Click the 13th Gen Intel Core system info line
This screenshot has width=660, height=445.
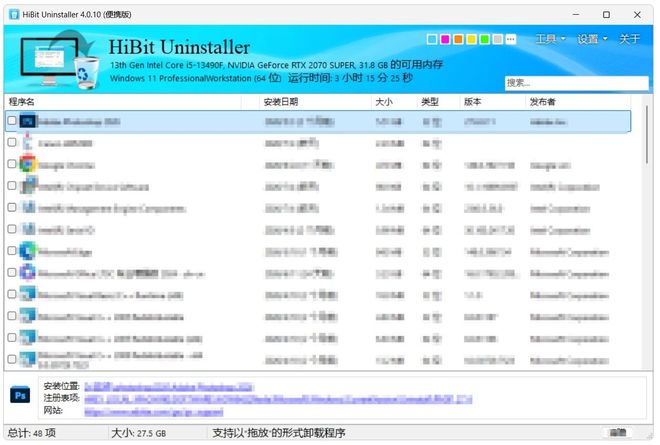pos(276,65)
